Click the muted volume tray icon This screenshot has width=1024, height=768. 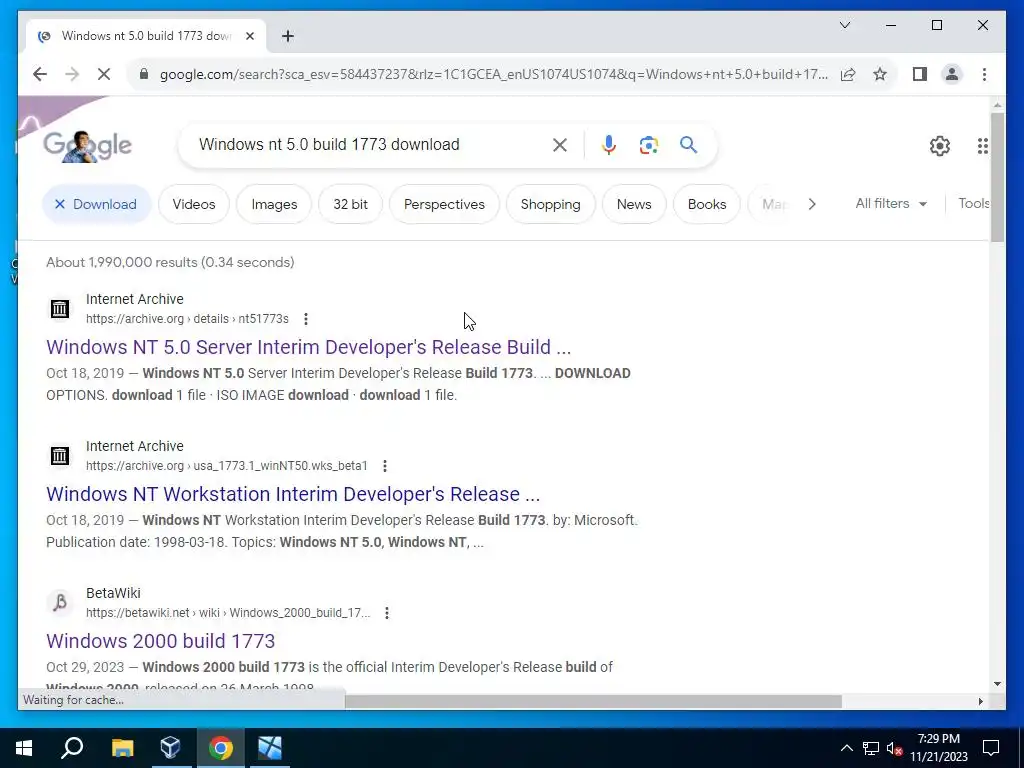pos(894,748)
